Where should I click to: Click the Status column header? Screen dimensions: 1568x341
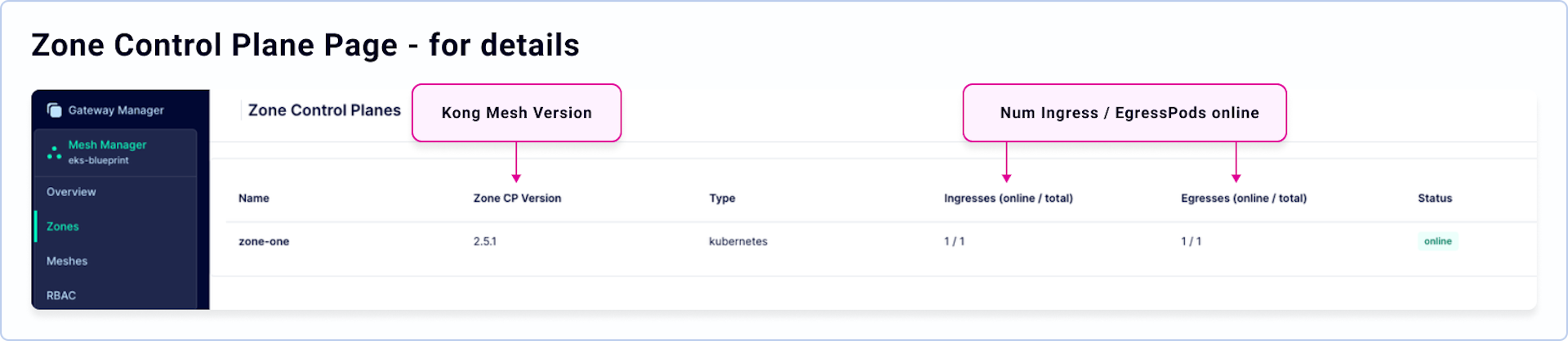click(x=1434, y=198)
